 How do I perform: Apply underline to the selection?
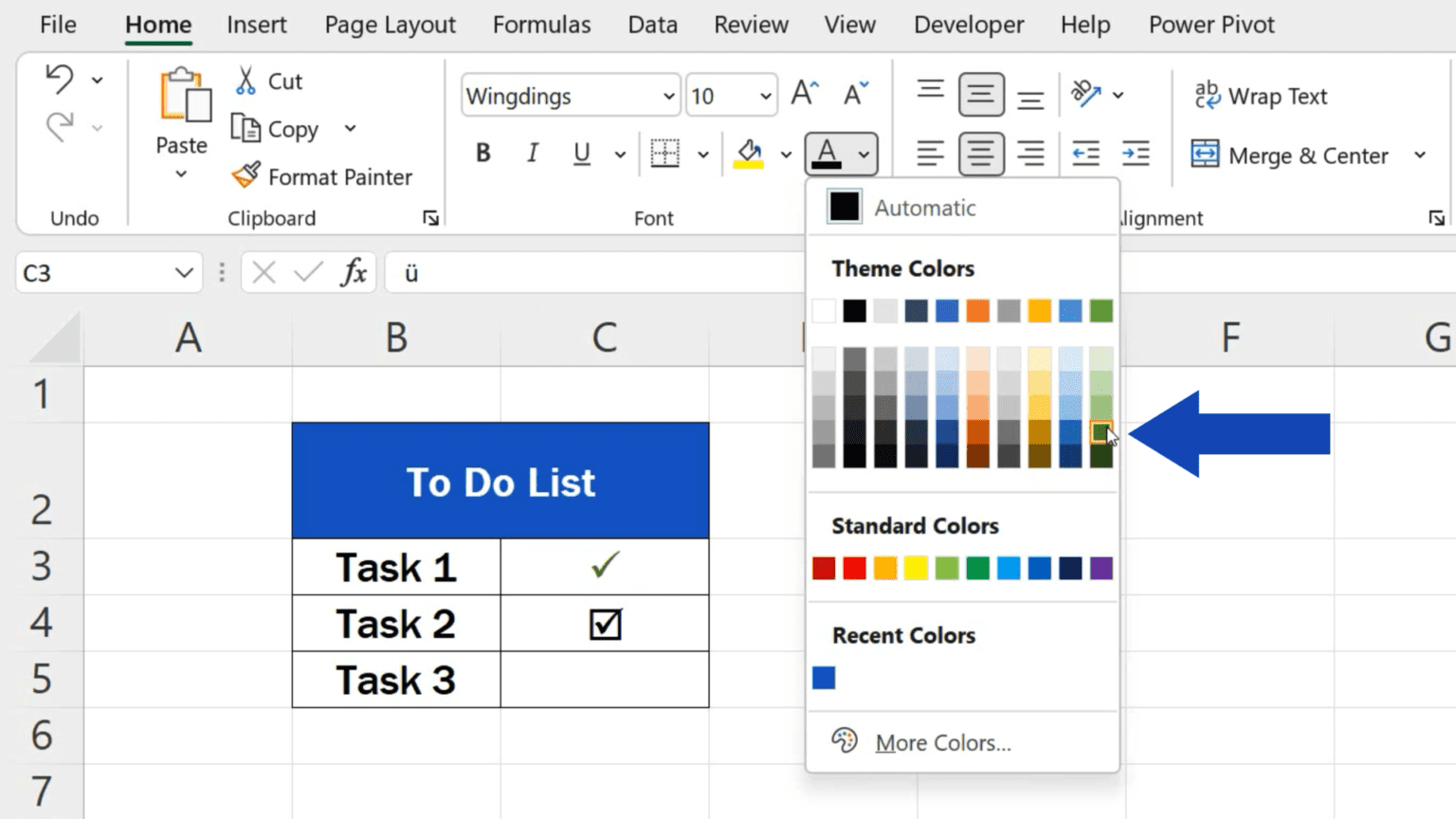(581, 153)
